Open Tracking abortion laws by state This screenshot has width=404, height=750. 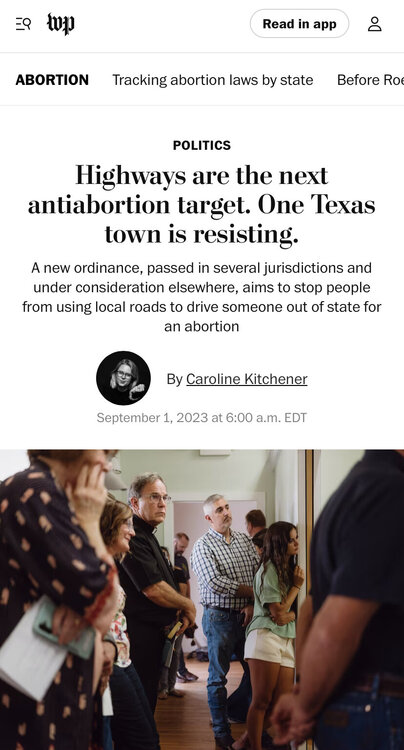213,79
